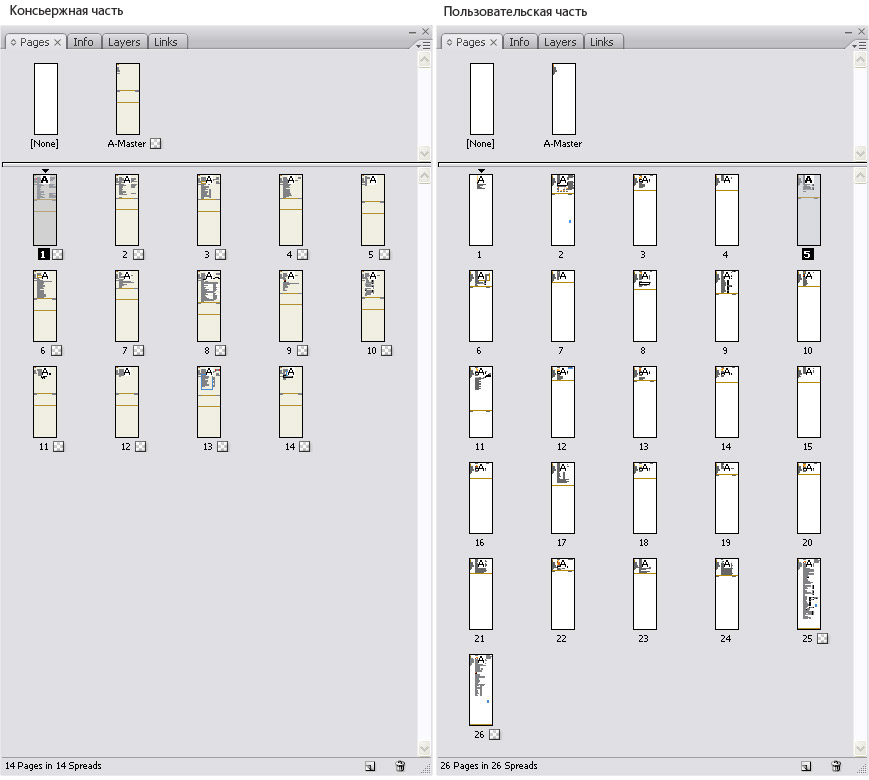
Task: Open Links tab in right panel
Action: [601, 42]
